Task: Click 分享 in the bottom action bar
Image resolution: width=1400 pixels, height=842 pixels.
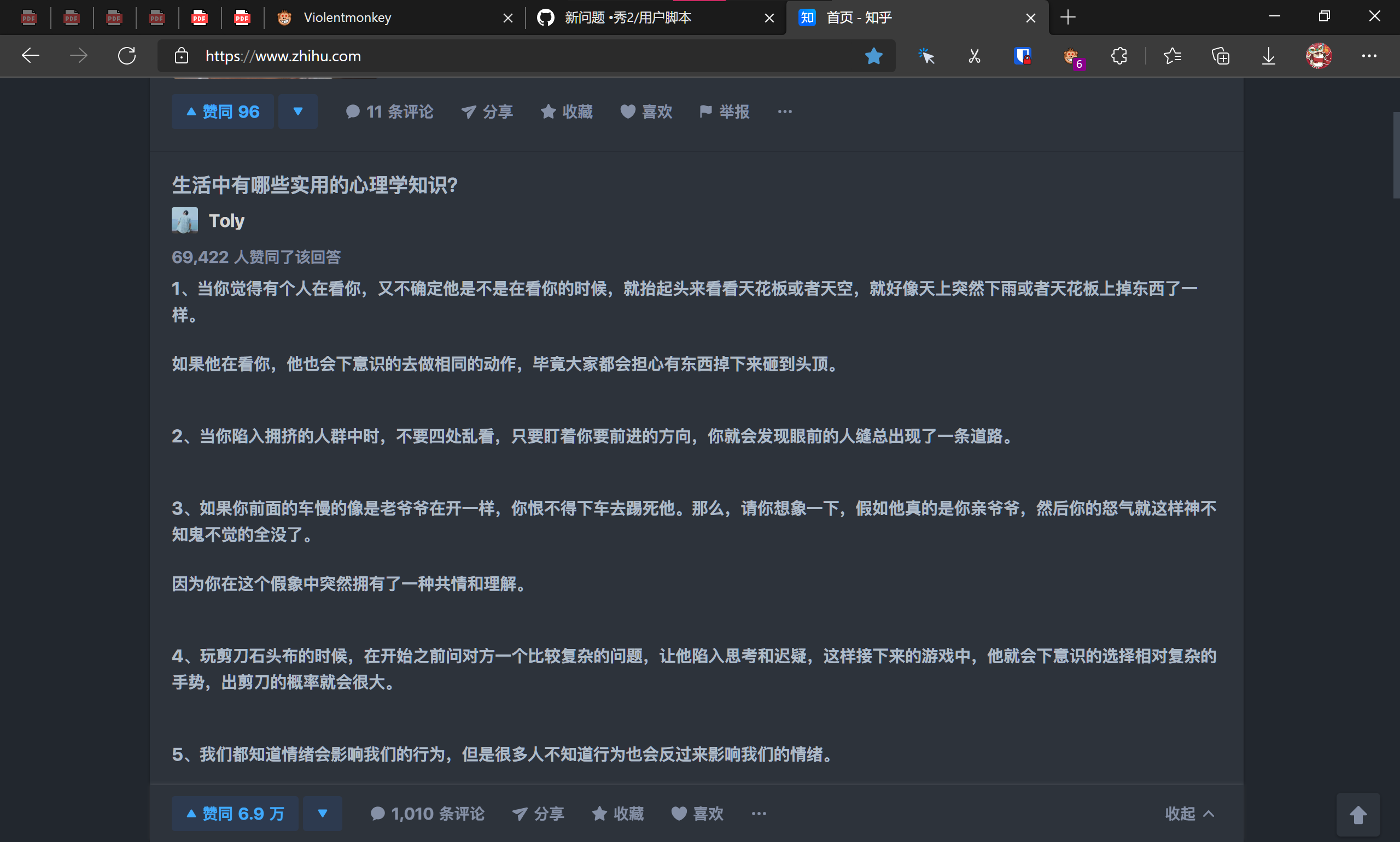Action: (x=538, y=813)
